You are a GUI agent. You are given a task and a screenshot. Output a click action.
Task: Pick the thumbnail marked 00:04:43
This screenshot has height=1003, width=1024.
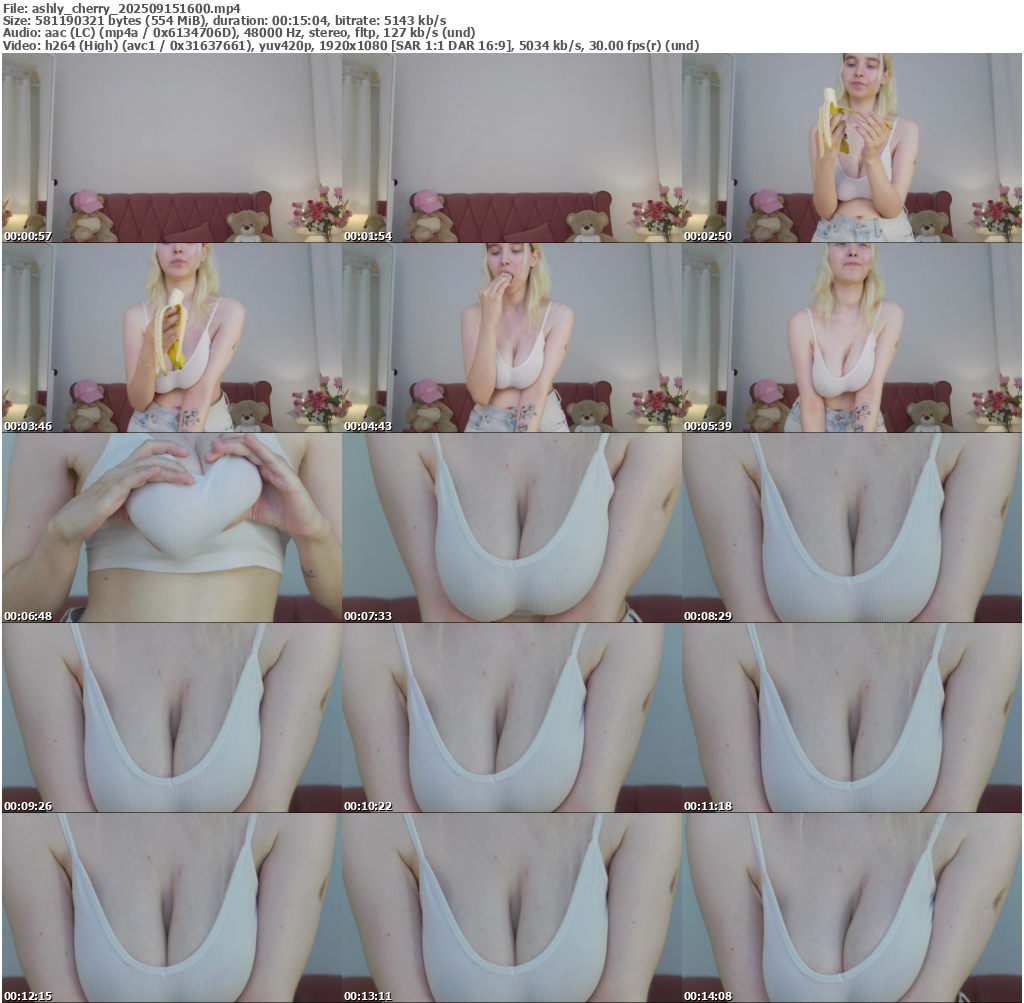[512, 338]
